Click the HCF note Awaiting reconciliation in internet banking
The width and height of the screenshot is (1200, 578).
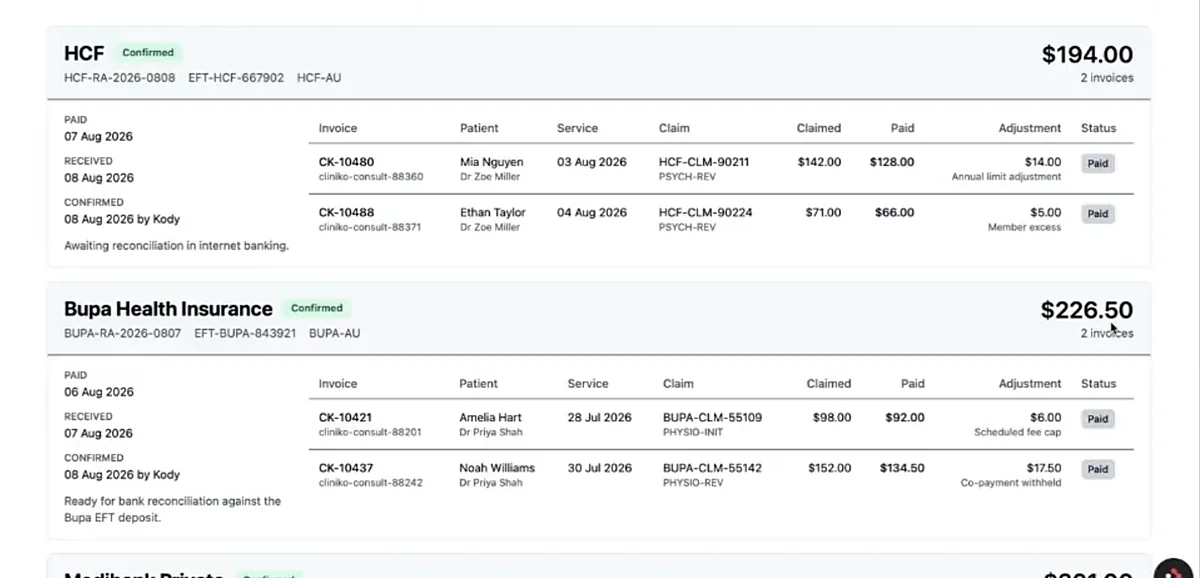(177, 245)
